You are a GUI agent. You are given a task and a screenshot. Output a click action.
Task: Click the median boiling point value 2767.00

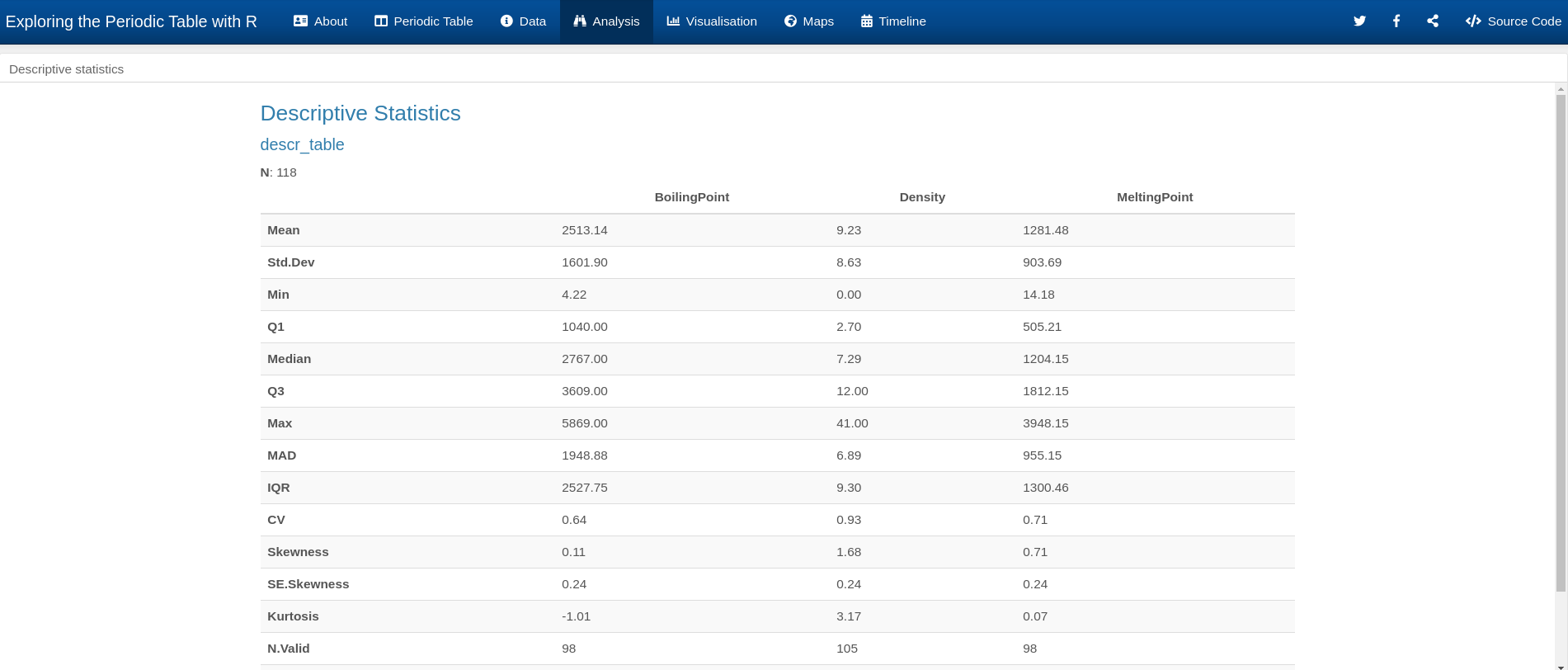click(585, 359)
